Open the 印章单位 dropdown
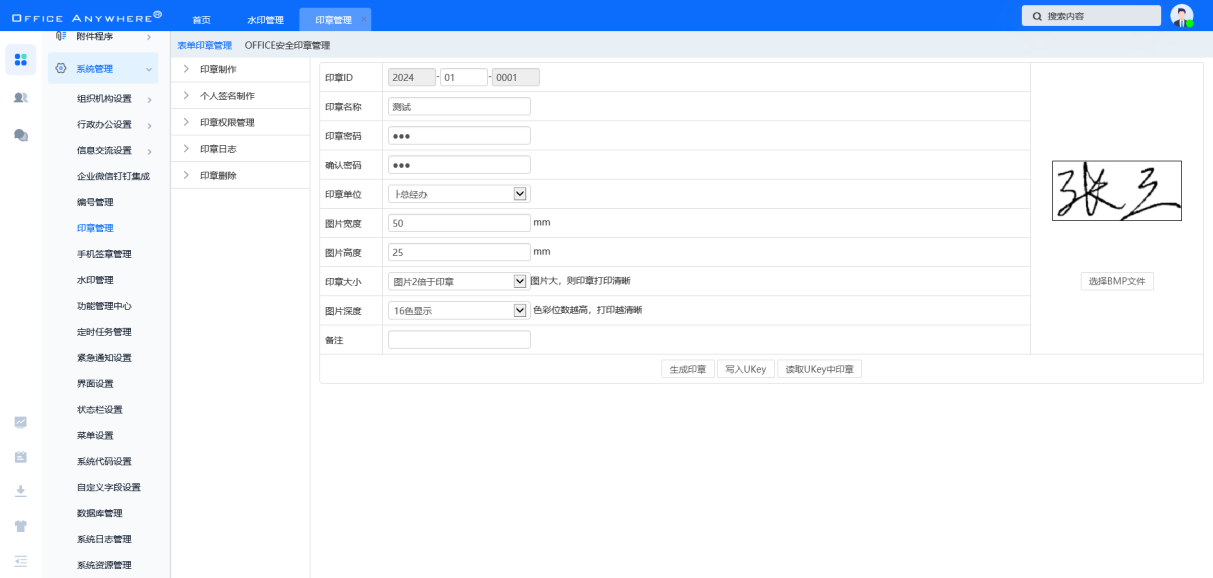Screen dimensions: 1213x578 pos(519,194)
